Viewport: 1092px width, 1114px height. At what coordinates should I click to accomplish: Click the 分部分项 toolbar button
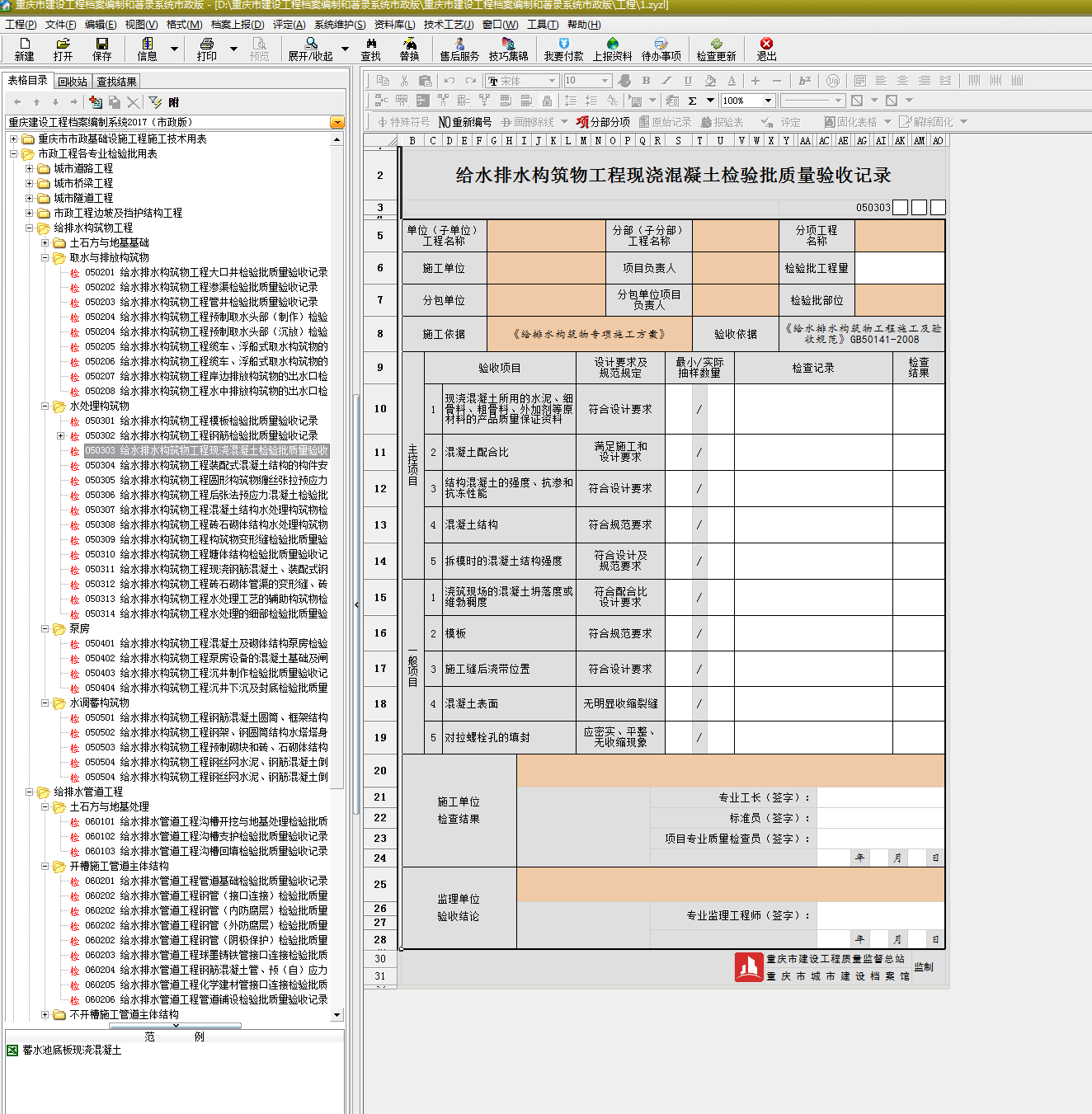coord(604,122)
